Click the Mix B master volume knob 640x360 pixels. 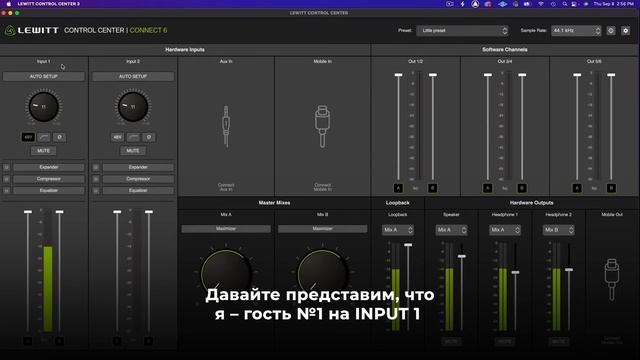pyautogui.click(x=323, y=274)
